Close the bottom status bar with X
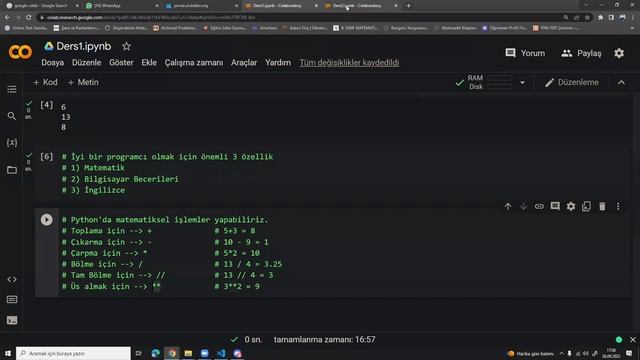The width and height of the screenshot is (640, 360). (633, 340)
